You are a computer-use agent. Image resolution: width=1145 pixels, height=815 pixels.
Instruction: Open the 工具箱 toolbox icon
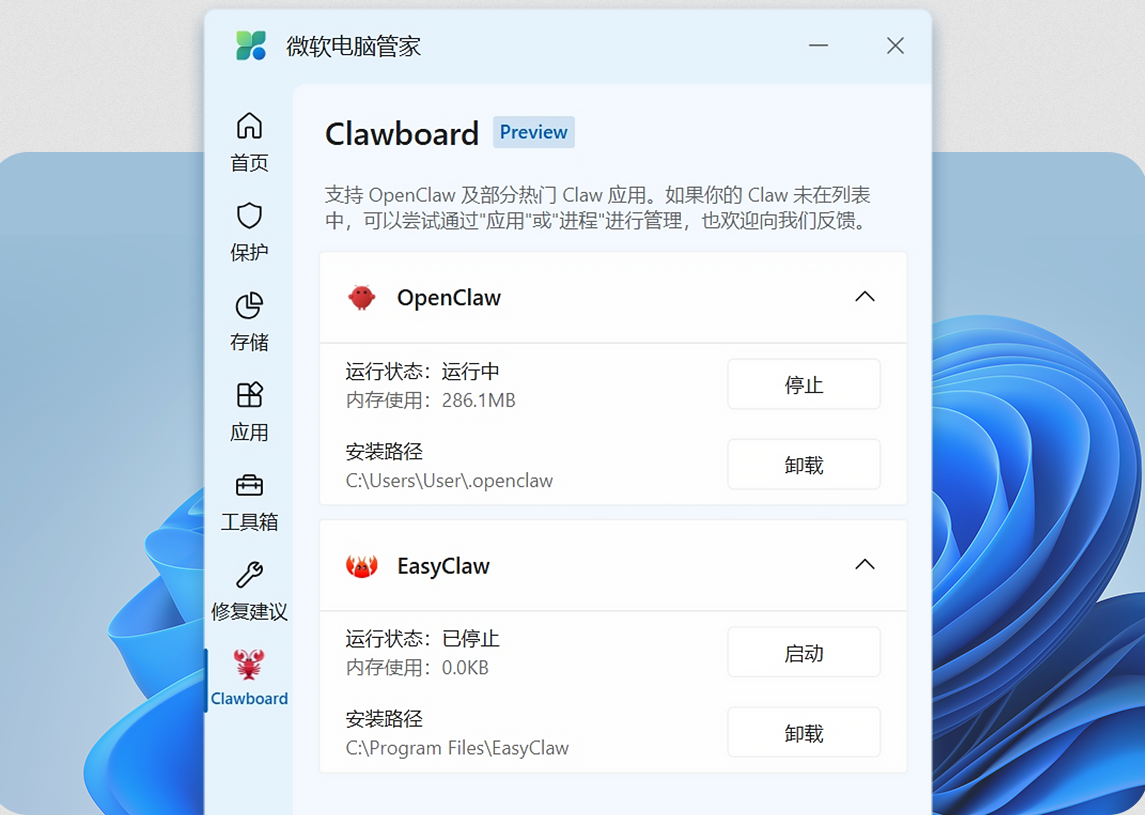pyautogui.click(x=248, y=487)
